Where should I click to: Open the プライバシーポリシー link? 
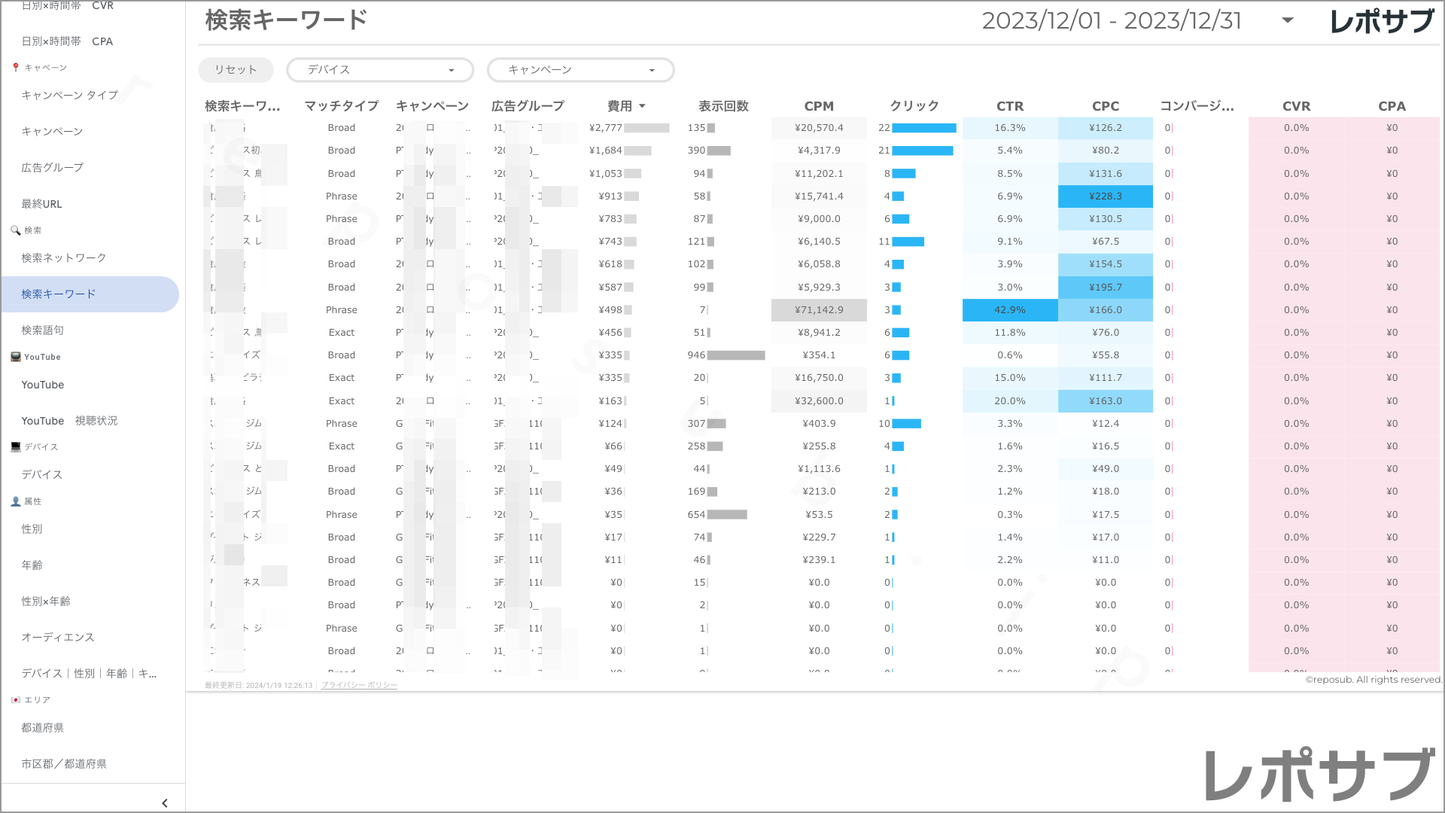click(x=359, y=685)
